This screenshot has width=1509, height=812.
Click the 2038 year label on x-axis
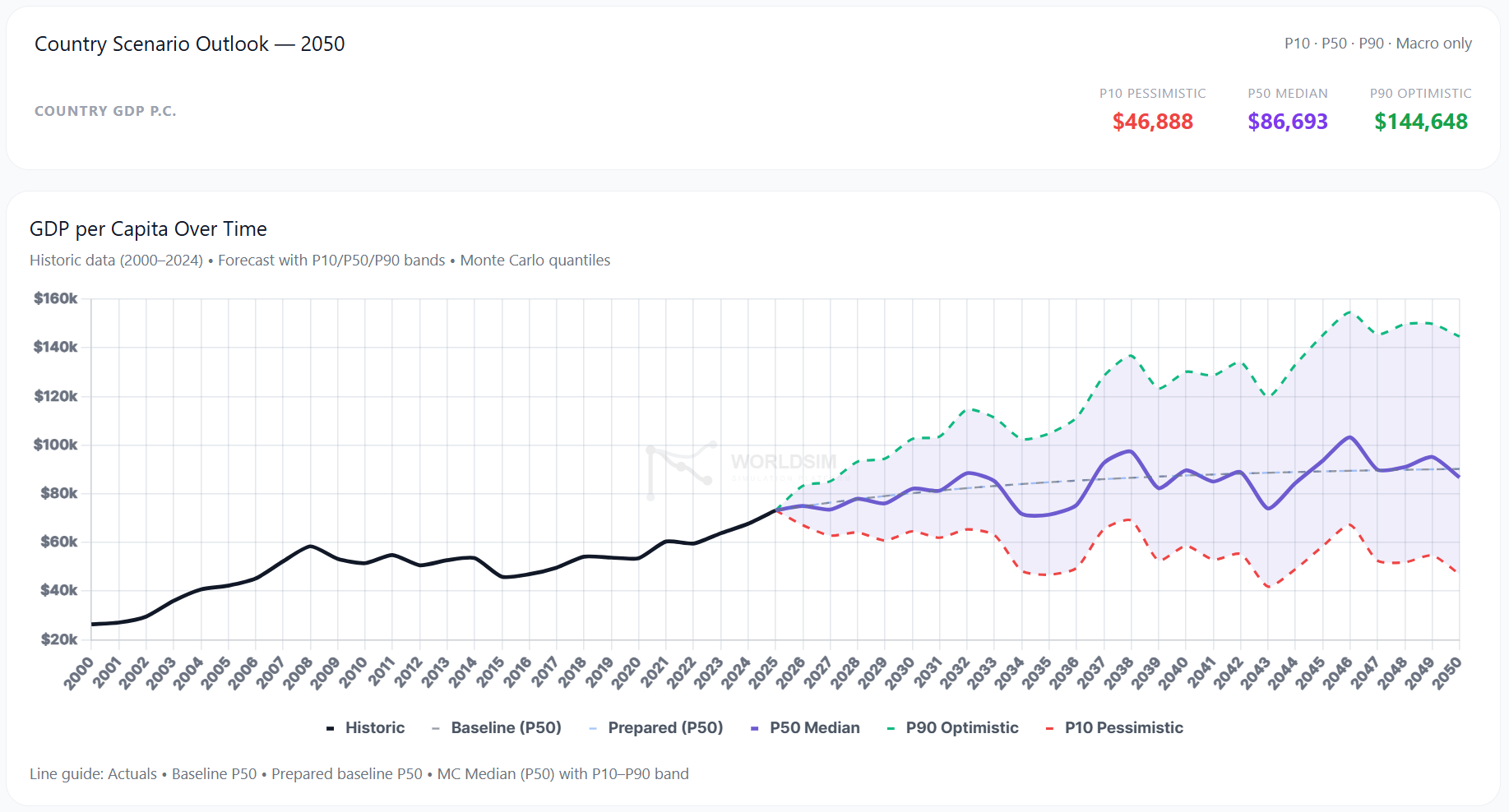[1118, 673]
